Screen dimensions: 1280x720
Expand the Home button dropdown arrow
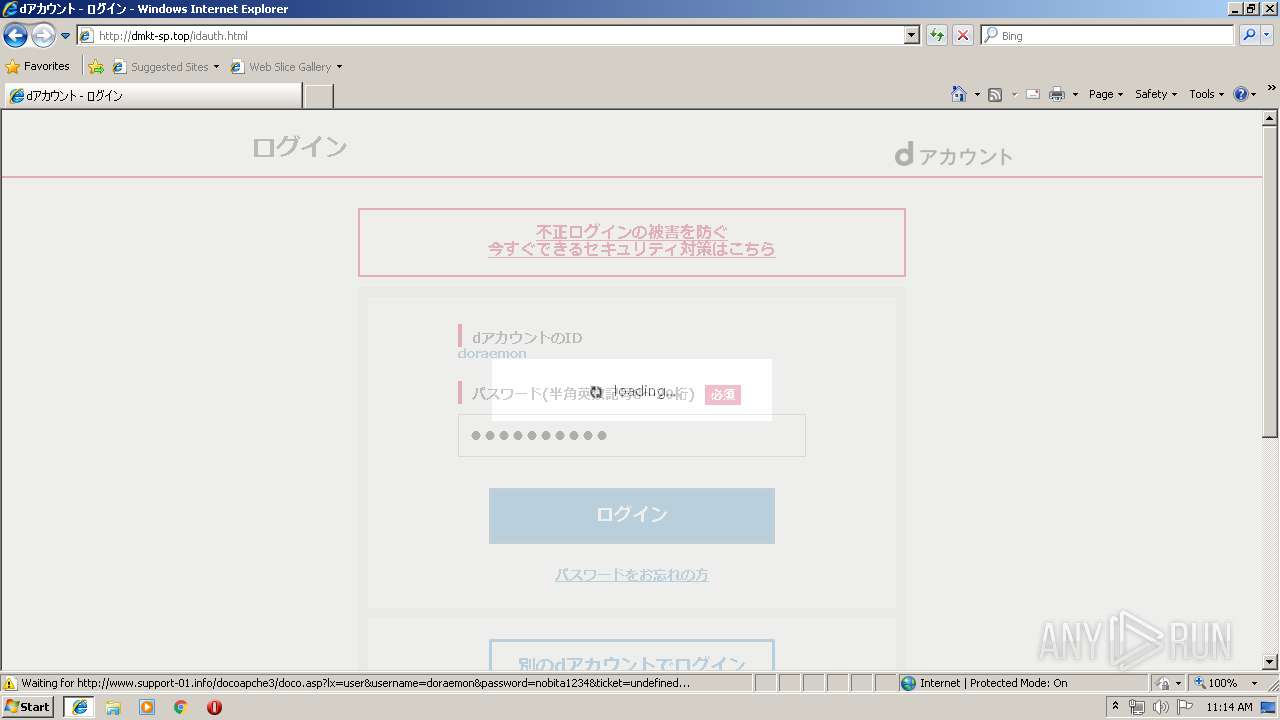[x=977, y=94]
